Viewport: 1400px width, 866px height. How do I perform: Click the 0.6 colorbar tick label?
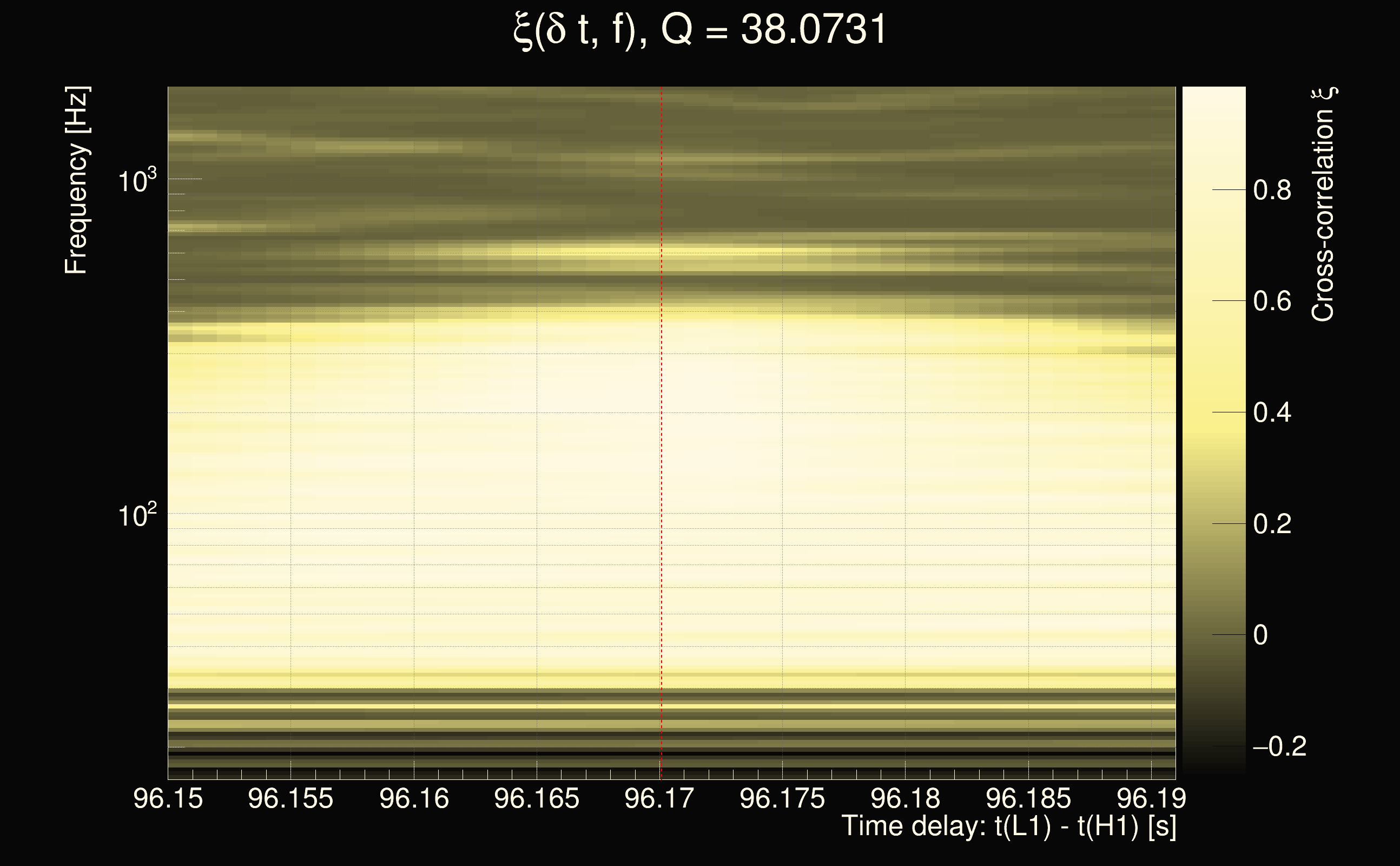click(1272, 301)
